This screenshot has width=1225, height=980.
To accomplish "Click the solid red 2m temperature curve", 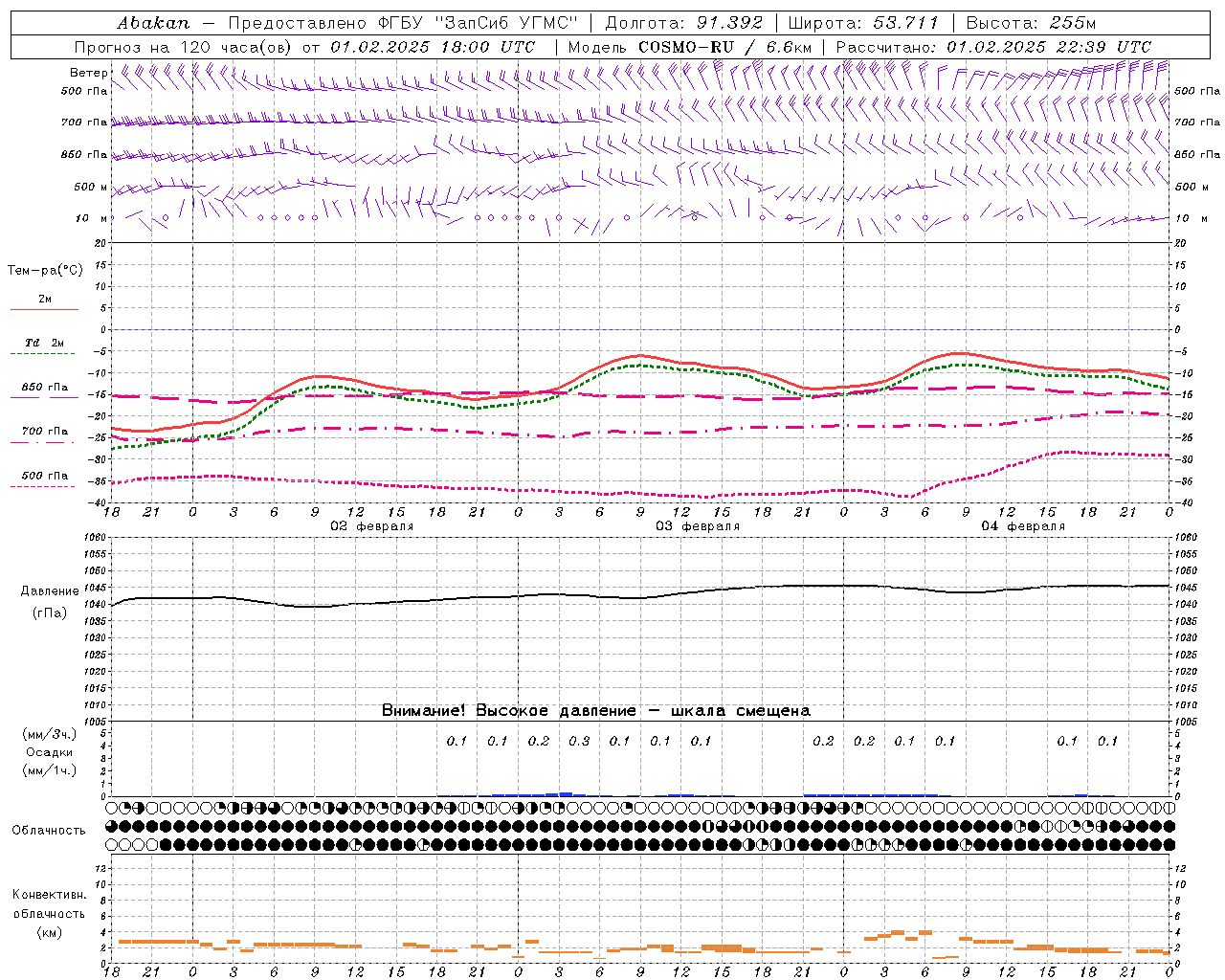I will point(639,355).
